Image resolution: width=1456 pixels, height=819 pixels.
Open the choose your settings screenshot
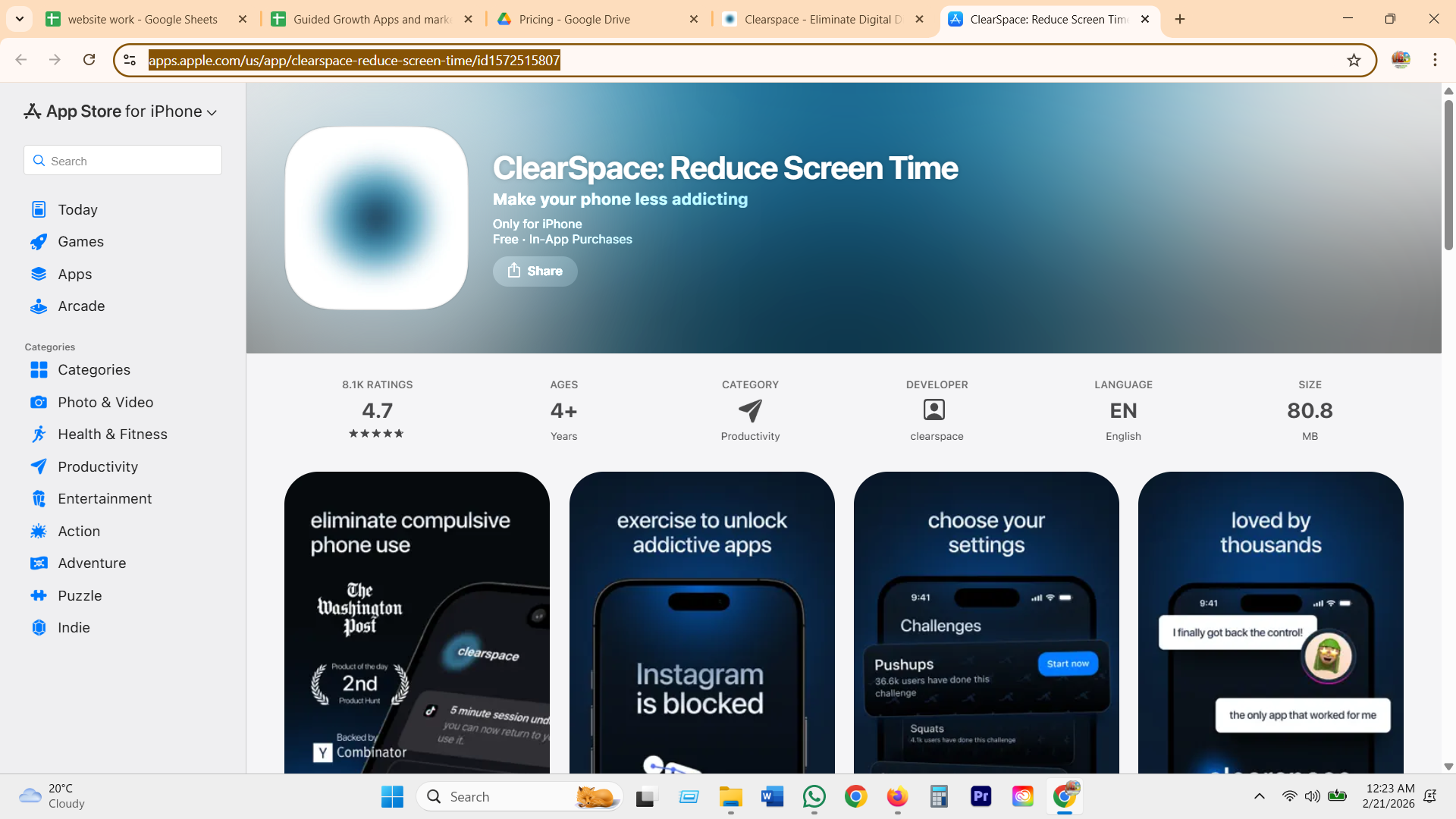[987, 623]
